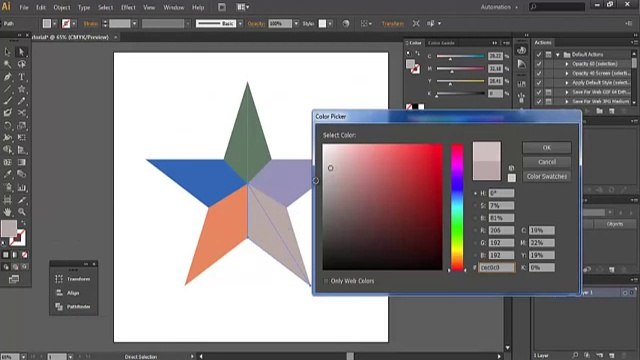Select the Selection tool arrow
The image size is (640, 360).
7,52
